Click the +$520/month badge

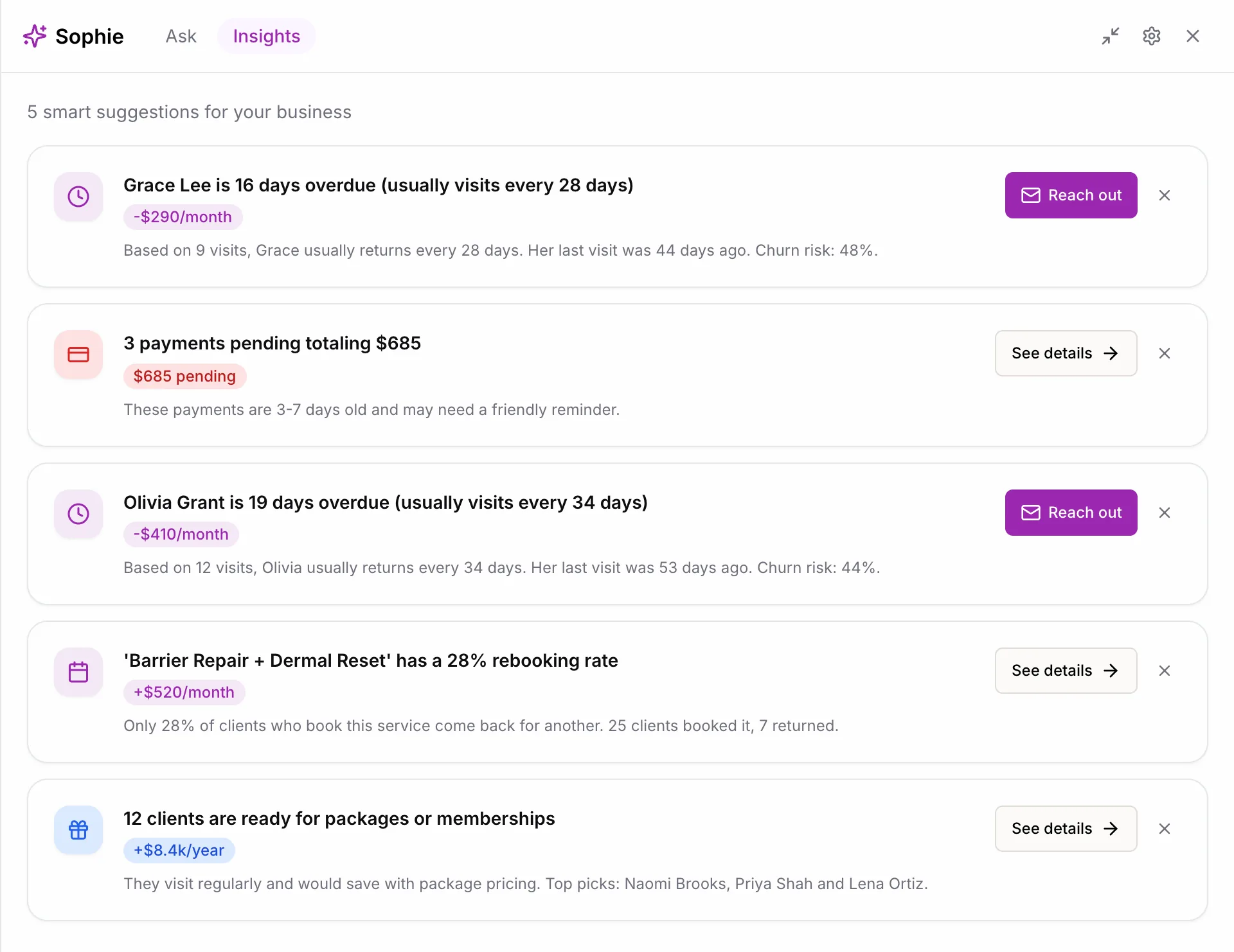tap(184, 692)
